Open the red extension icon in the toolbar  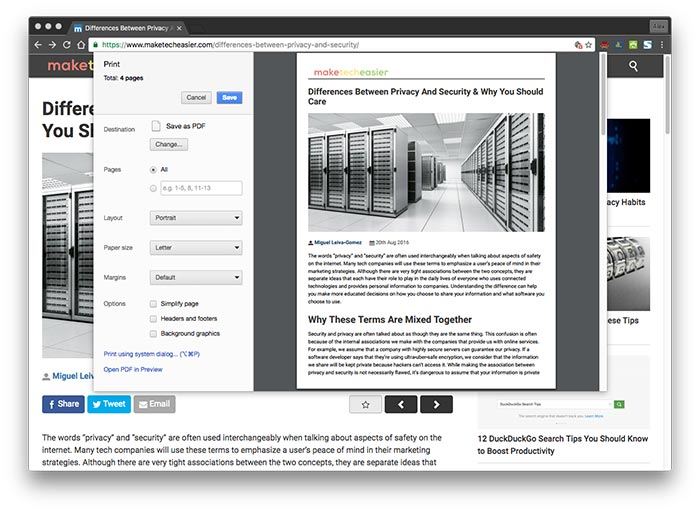pos(604,45)
